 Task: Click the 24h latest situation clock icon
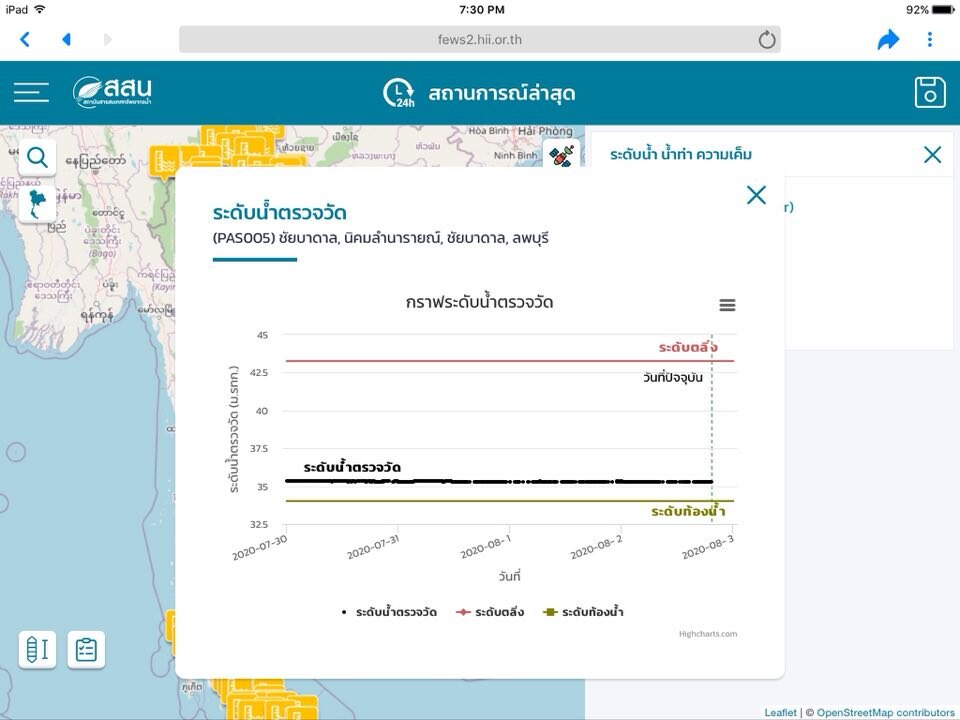click(x=399, y=93)
